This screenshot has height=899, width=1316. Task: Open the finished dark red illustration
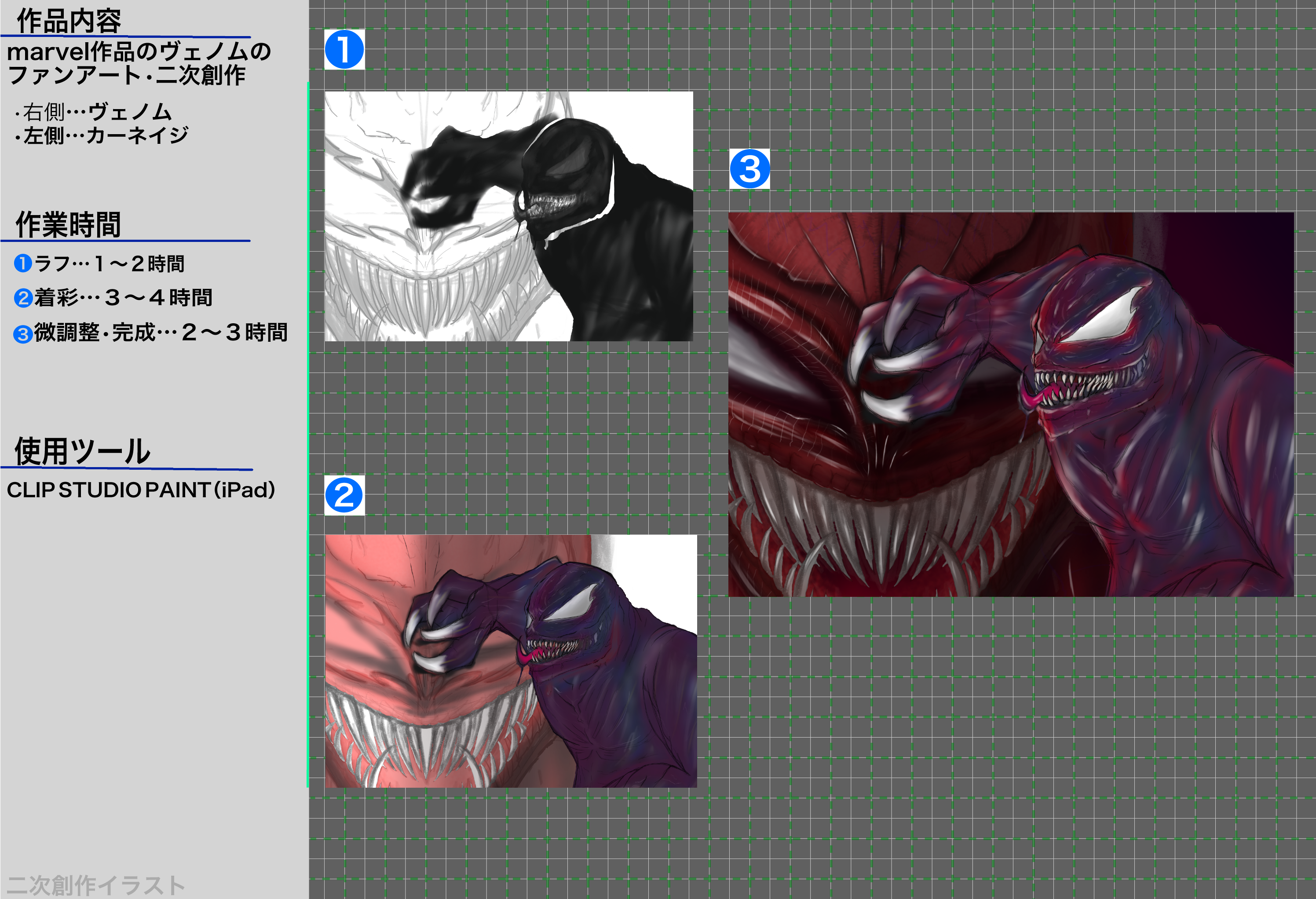click(x=1010, y=404)
